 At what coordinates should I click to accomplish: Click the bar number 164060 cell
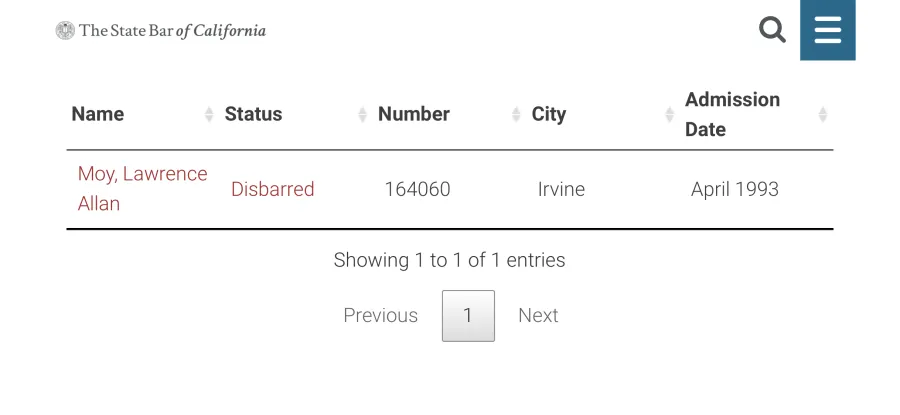tap(417, 189)
